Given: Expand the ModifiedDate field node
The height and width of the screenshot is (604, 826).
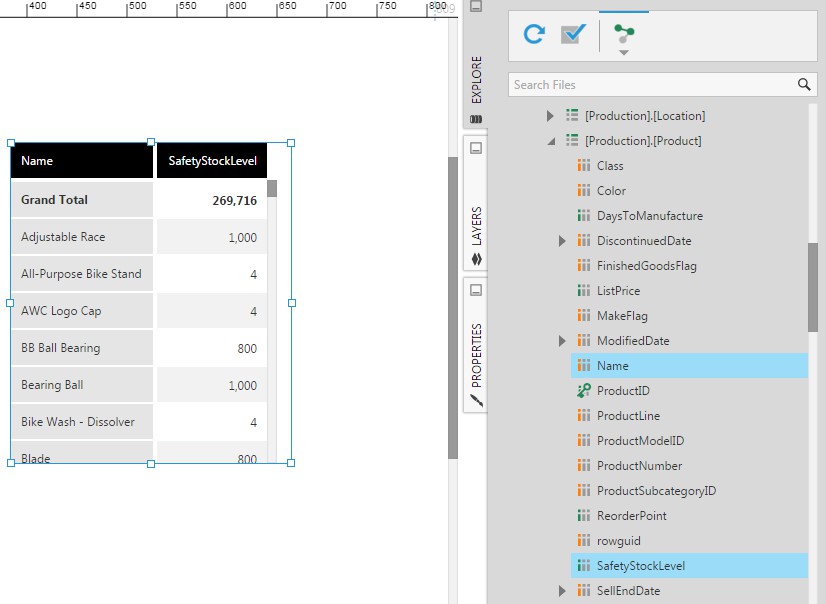Looking at the screenshot, I should [x=562, y=340].
